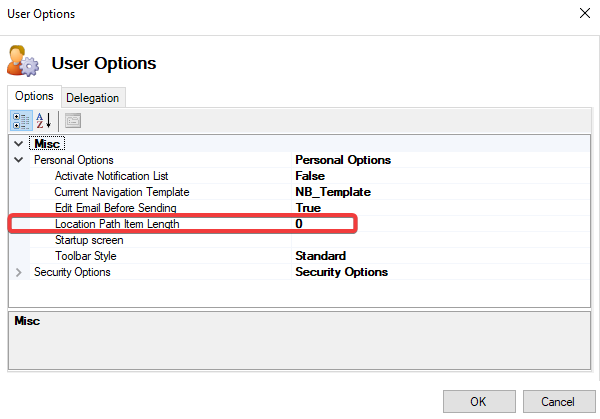The width and height of the screenshot is (600, 419).
Task: Switch to the Delegation tab
Action: pyautogui.click(x=93, y=97)
